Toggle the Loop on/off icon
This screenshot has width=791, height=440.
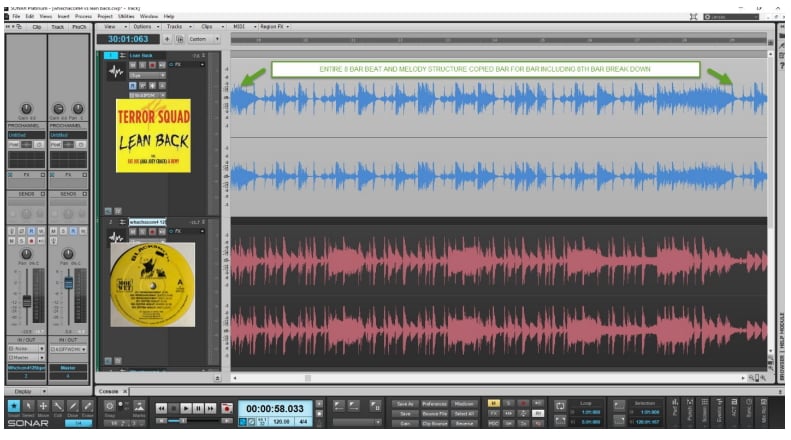(560, 406)
